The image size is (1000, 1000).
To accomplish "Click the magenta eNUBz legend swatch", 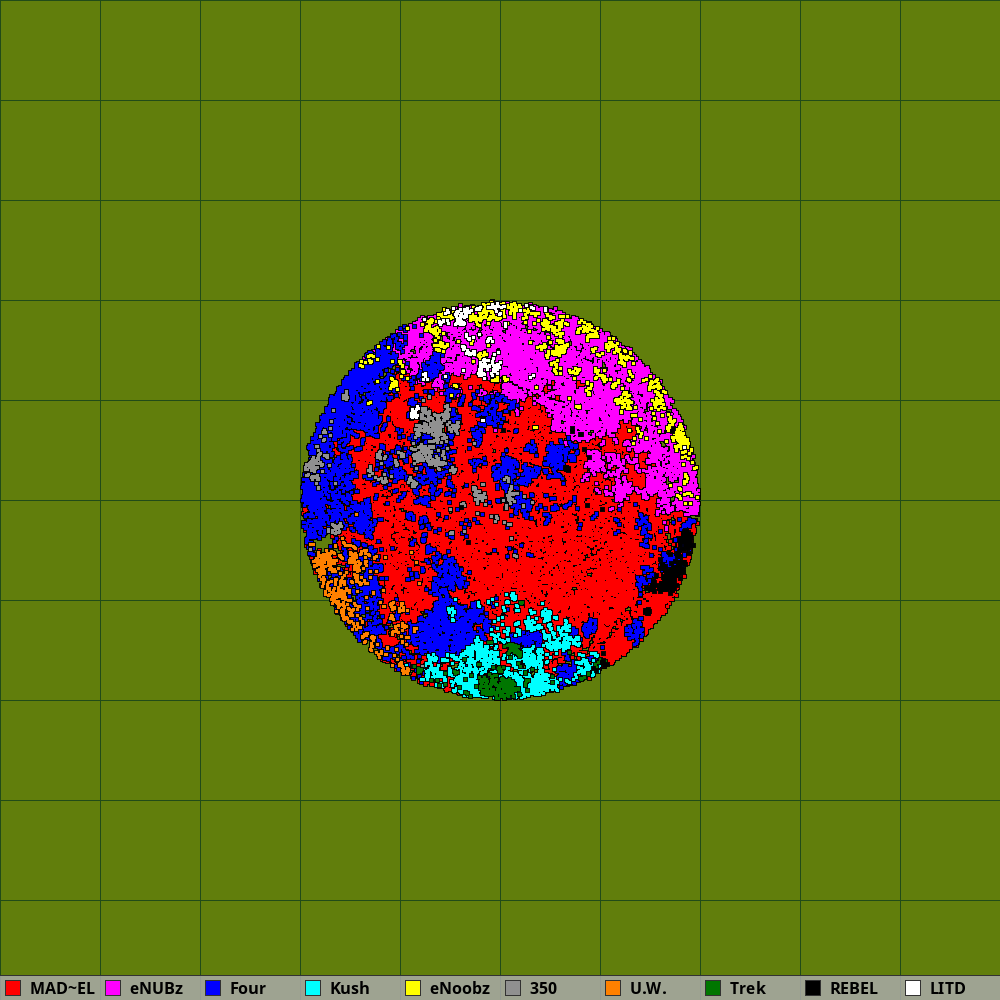I will coord(113,988).
